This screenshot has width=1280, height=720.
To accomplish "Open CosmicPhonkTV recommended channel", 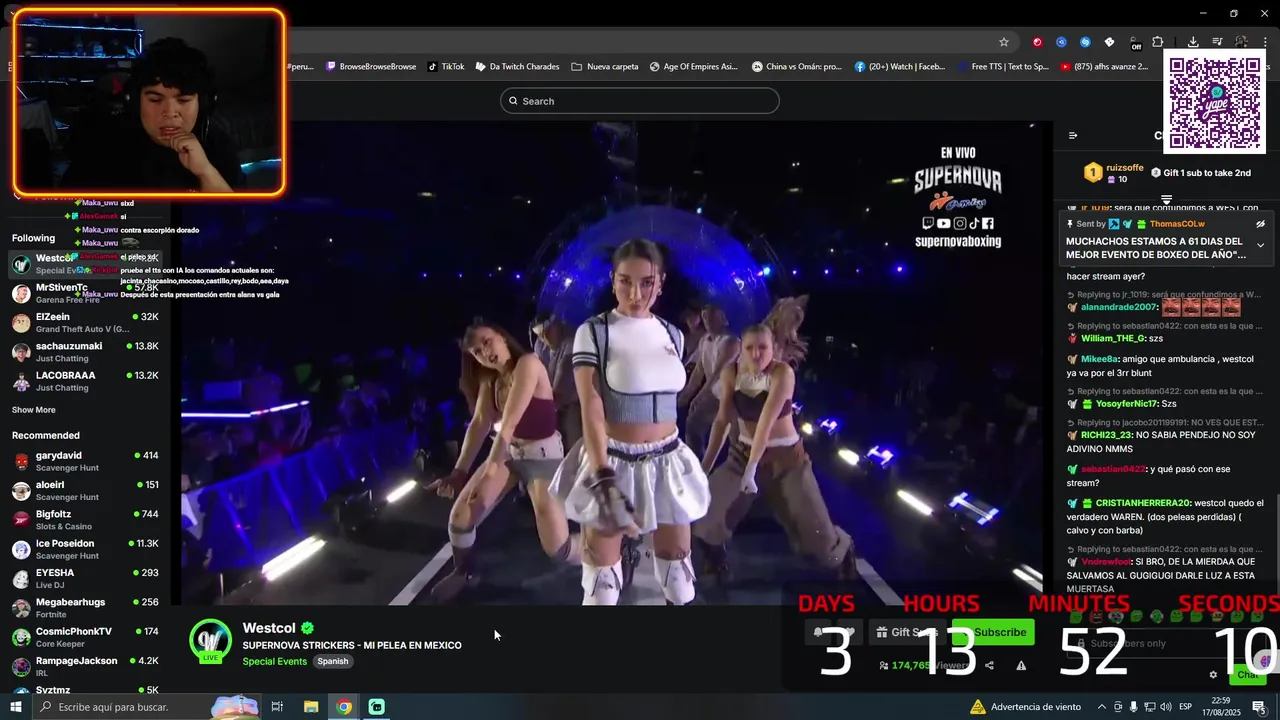I will tap(85, 637).
